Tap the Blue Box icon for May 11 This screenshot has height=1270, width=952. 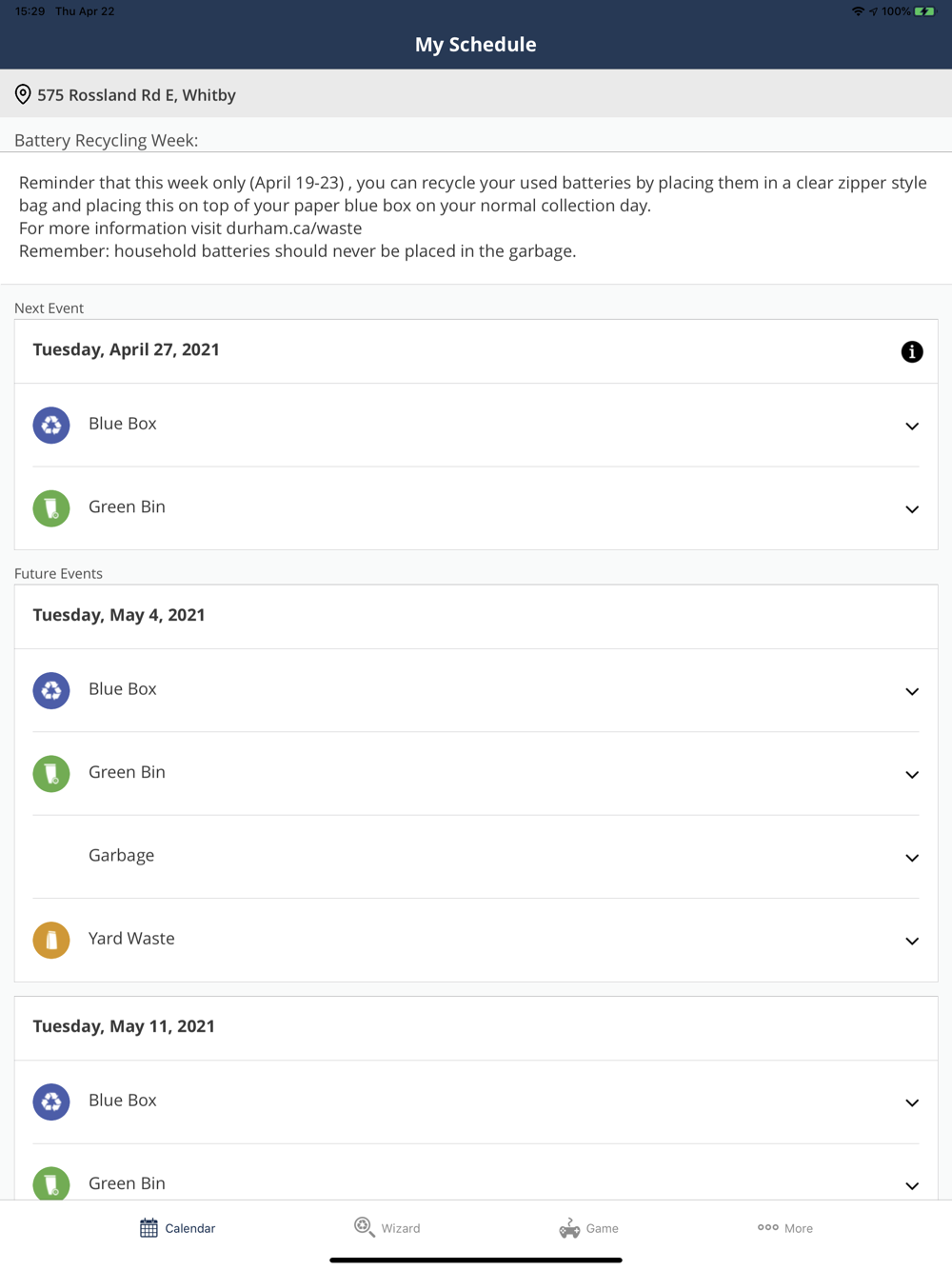(51, 1101)
